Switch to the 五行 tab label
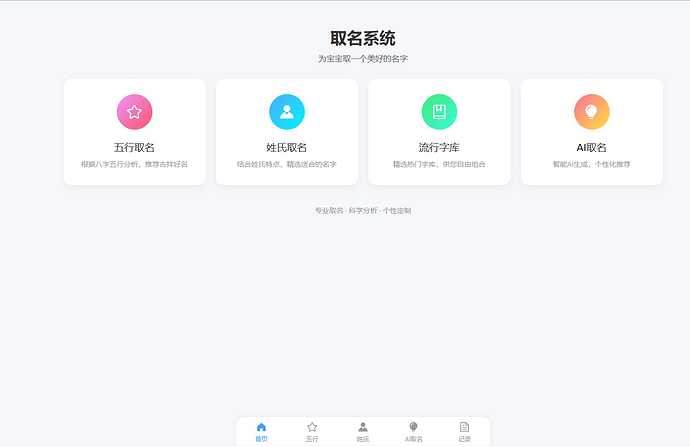 (312, 439)
